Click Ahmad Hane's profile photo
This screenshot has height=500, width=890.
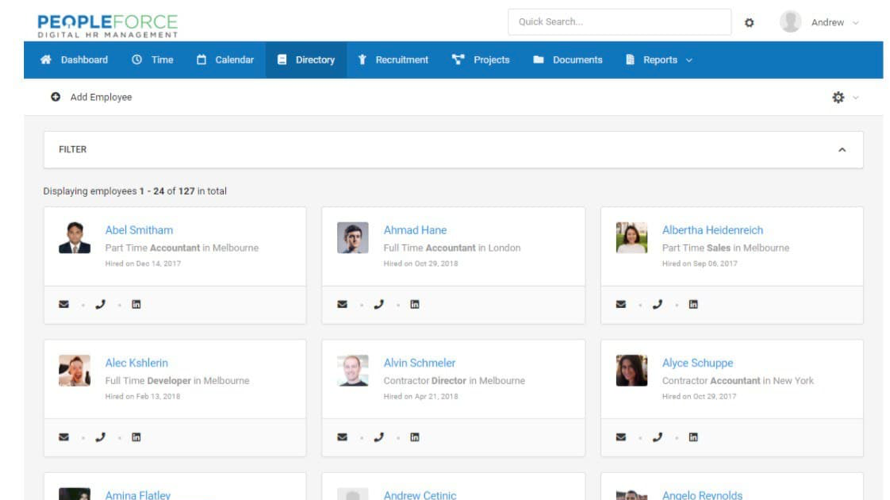[x=352, y=238]
